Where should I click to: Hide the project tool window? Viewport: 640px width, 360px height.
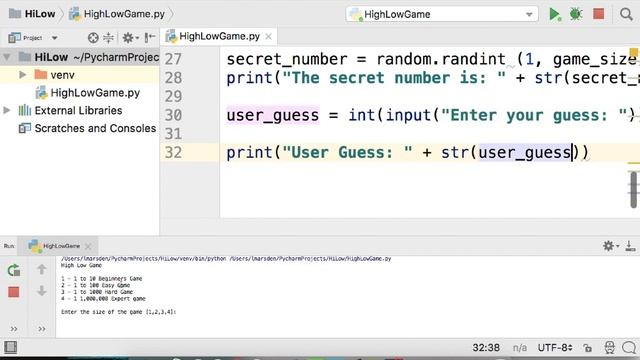point(150,38)
